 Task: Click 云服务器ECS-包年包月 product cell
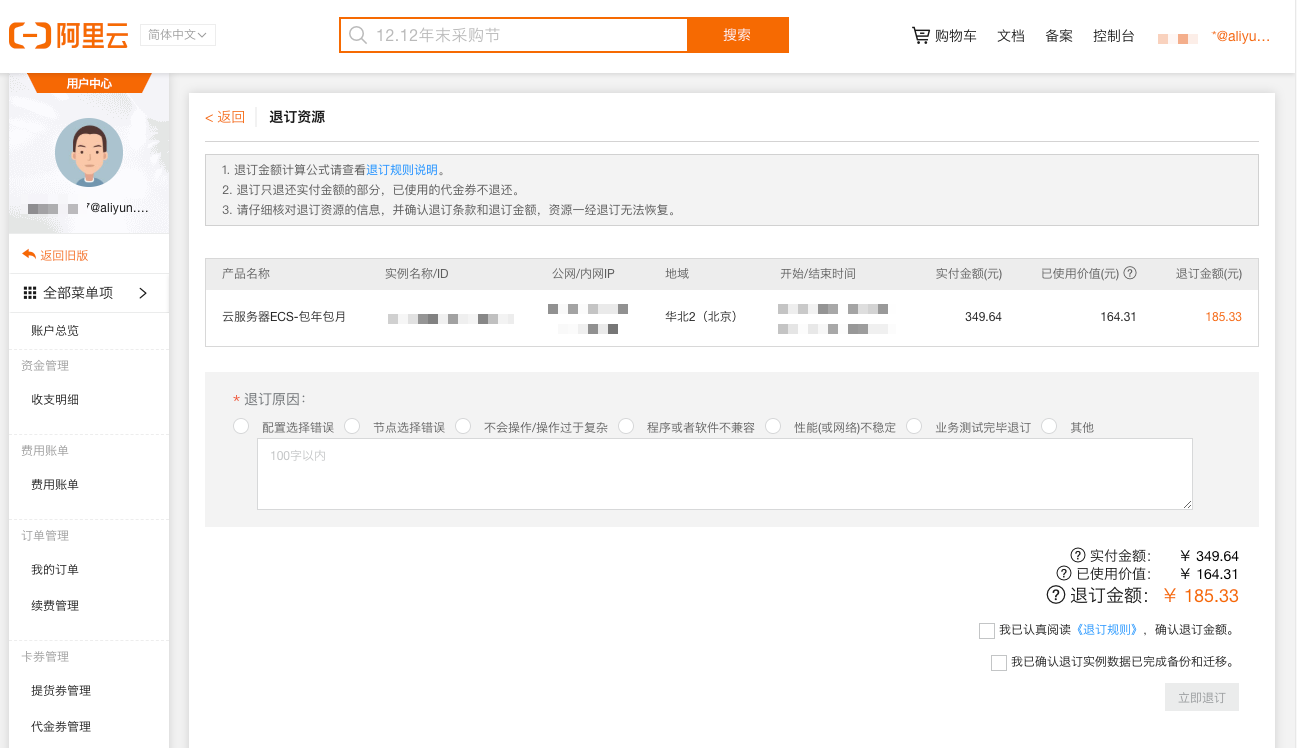(284, 316)
